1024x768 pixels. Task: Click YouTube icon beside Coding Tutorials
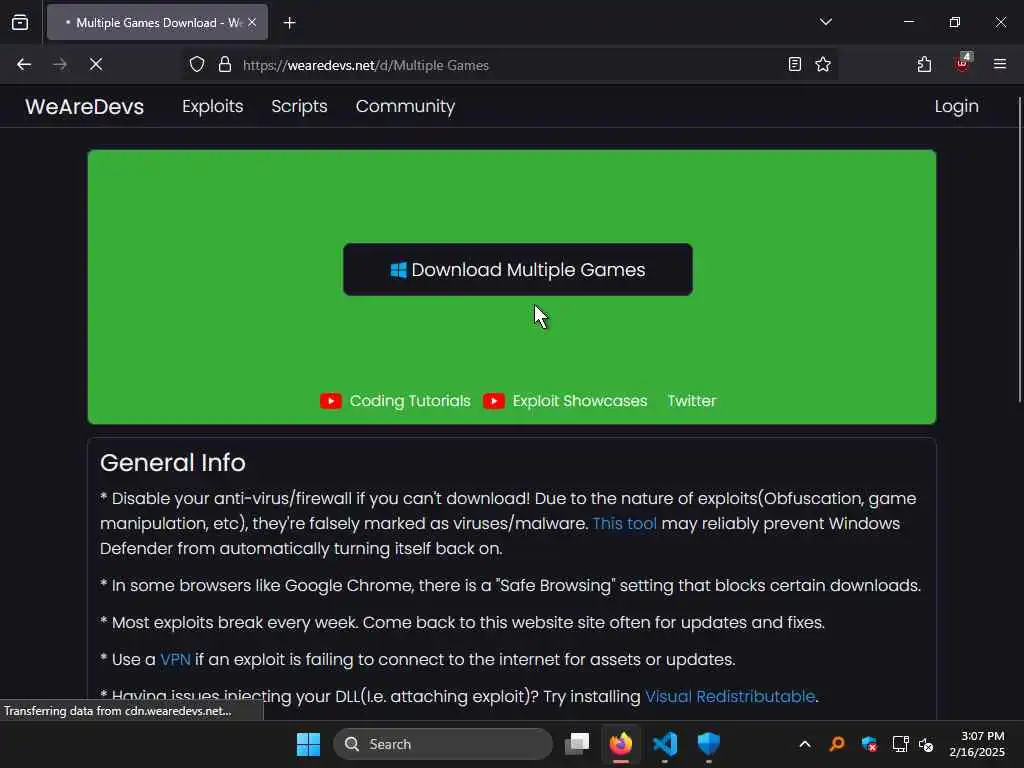coord(330,401)
